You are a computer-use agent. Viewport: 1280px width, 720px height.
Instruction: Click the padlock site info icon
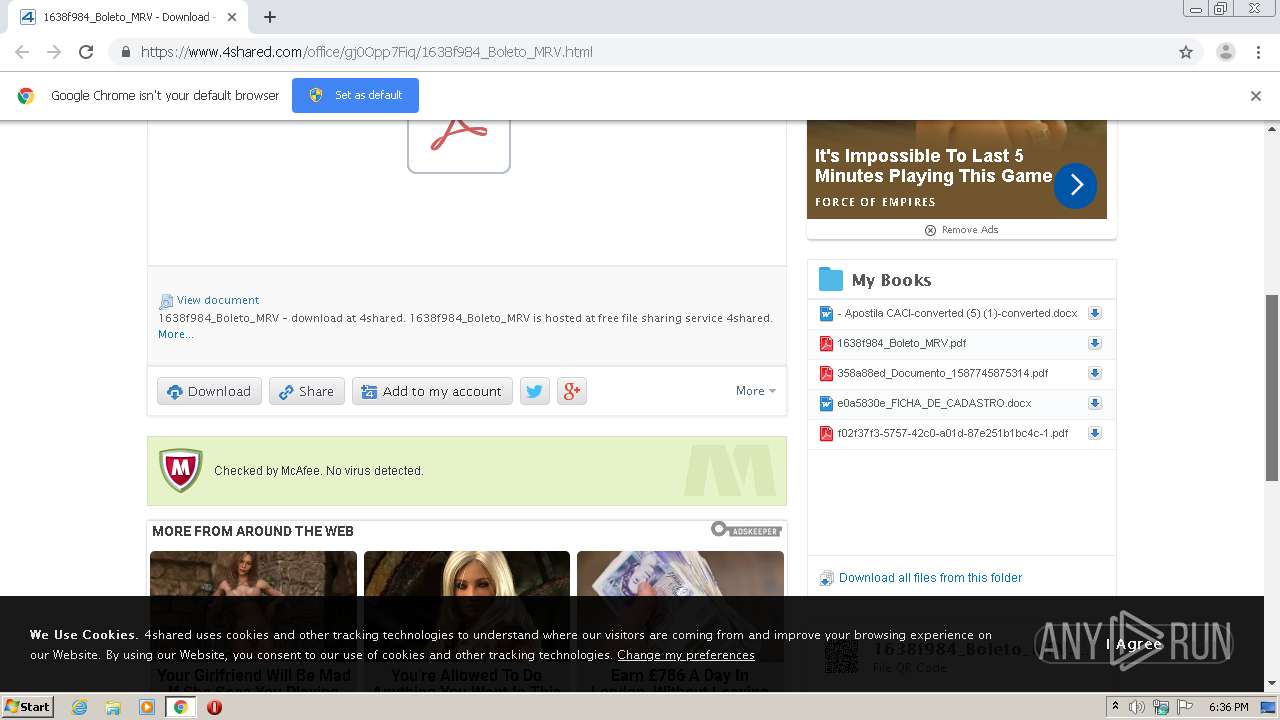[125, 52]
